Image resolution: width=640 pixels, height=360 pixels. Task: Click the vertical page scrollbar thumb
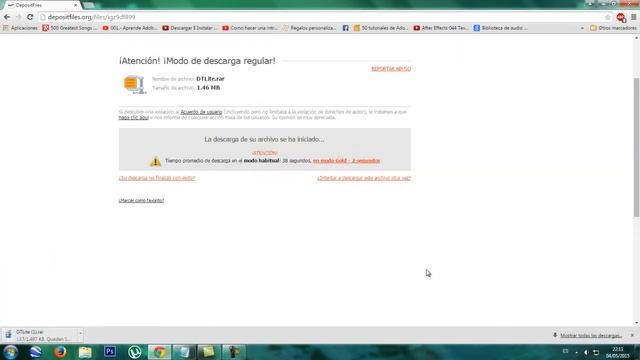(636, 147)
